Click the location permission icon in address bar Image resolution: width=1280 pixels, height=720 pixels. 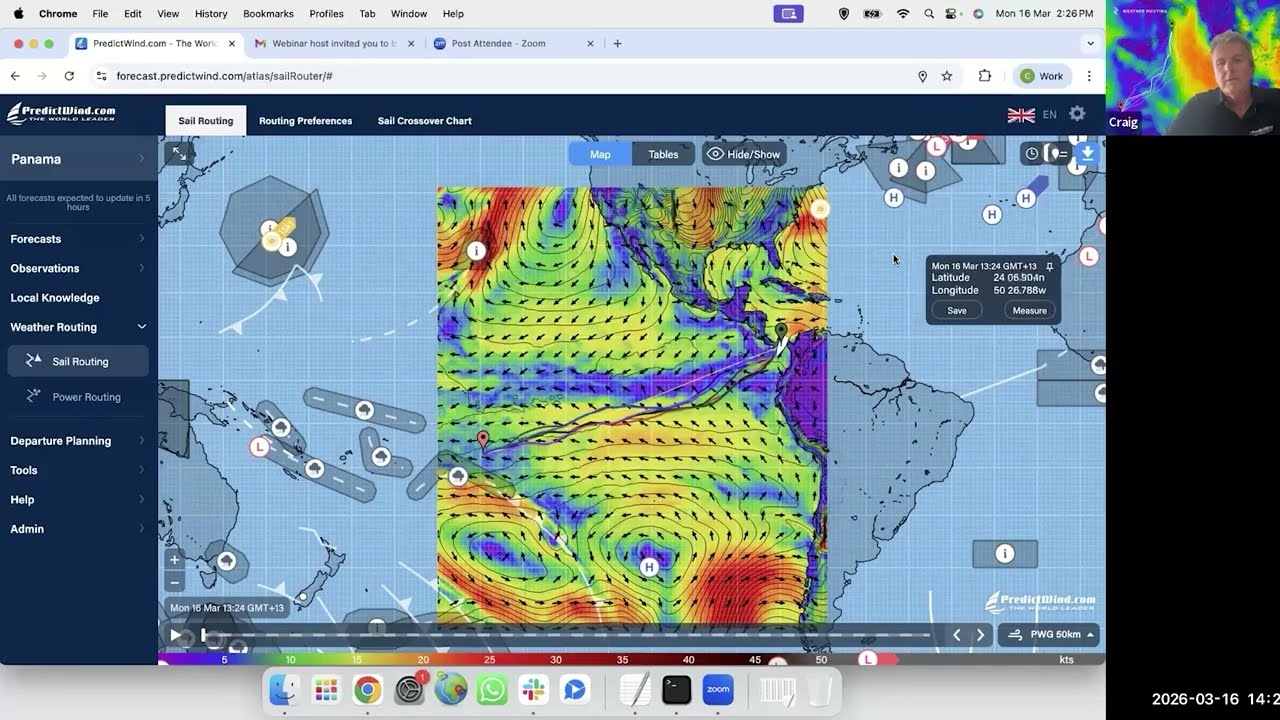(922, 76)
